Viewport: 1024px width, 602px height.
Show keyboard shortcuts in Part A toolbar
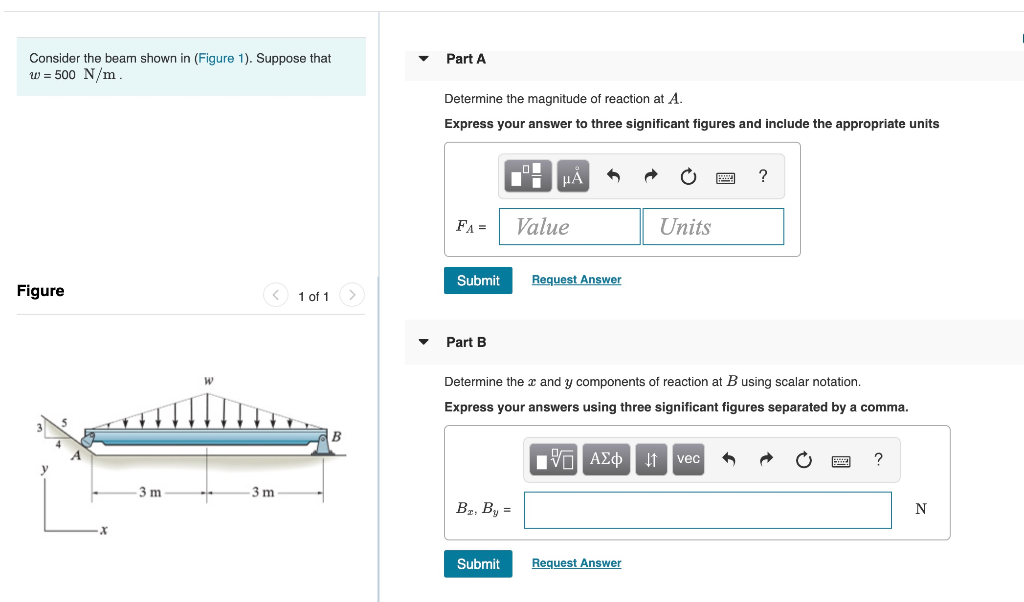pyautogui.click(x=726, y=178)
